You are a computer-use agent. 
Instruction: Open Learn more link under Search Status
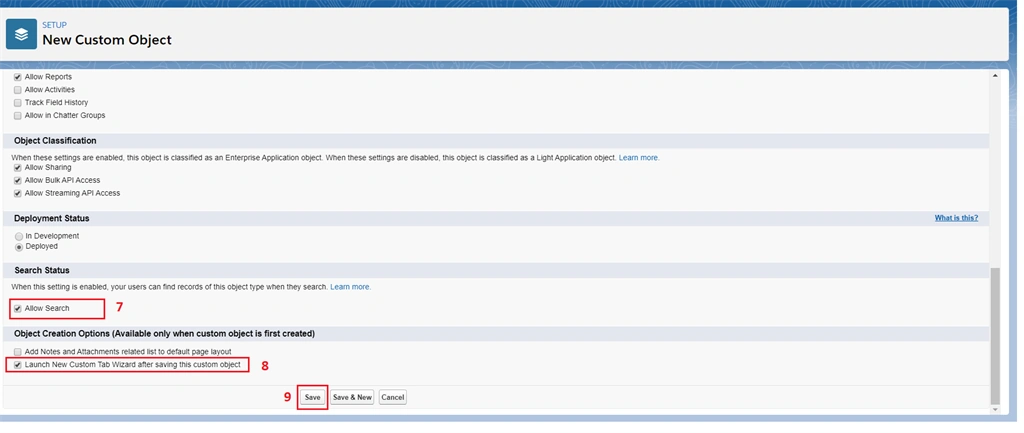(x=350, y=287)
